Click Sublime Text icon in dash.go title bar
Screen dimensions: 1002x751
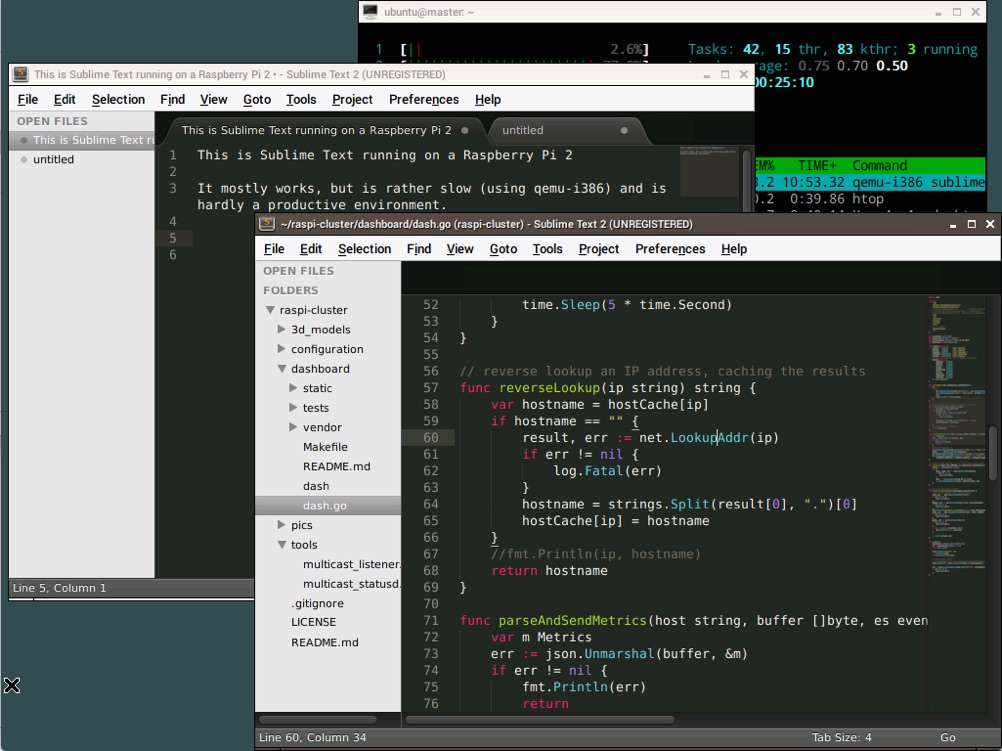[267, 224]
